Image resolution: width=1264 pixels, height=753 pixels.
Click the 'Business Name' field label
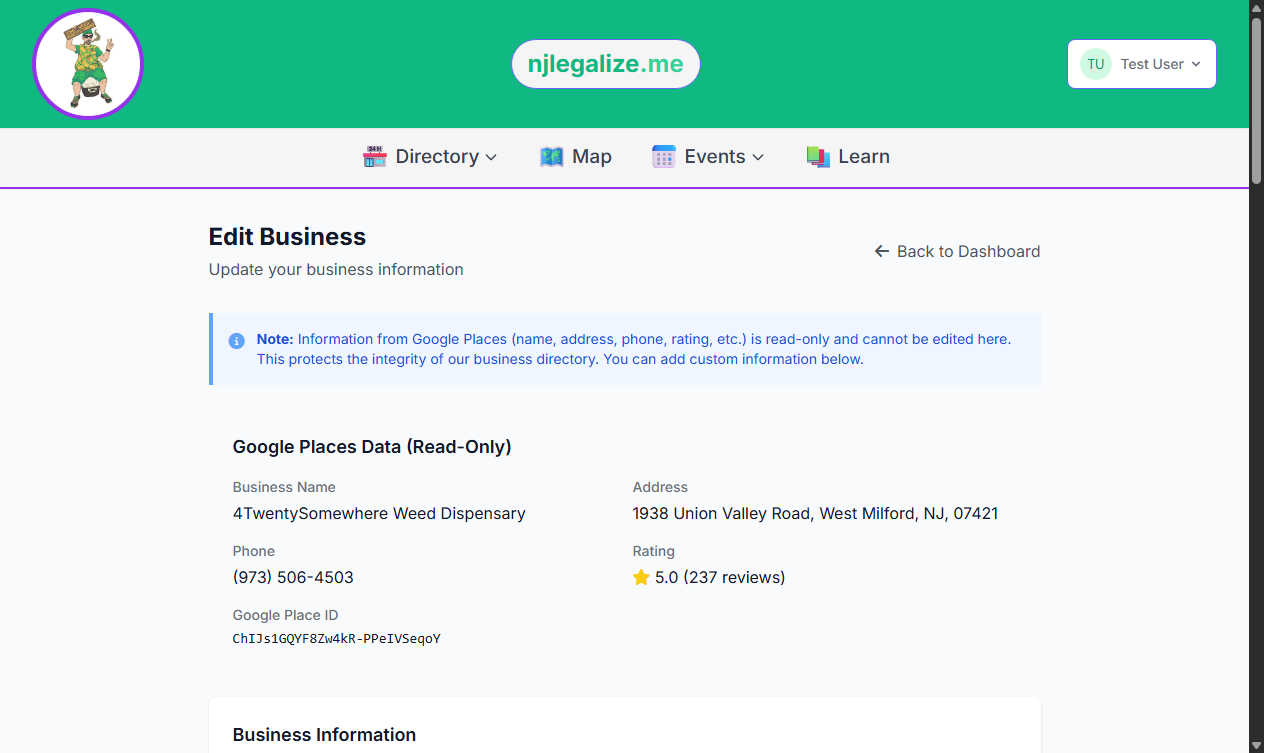[x=284, y=487]
